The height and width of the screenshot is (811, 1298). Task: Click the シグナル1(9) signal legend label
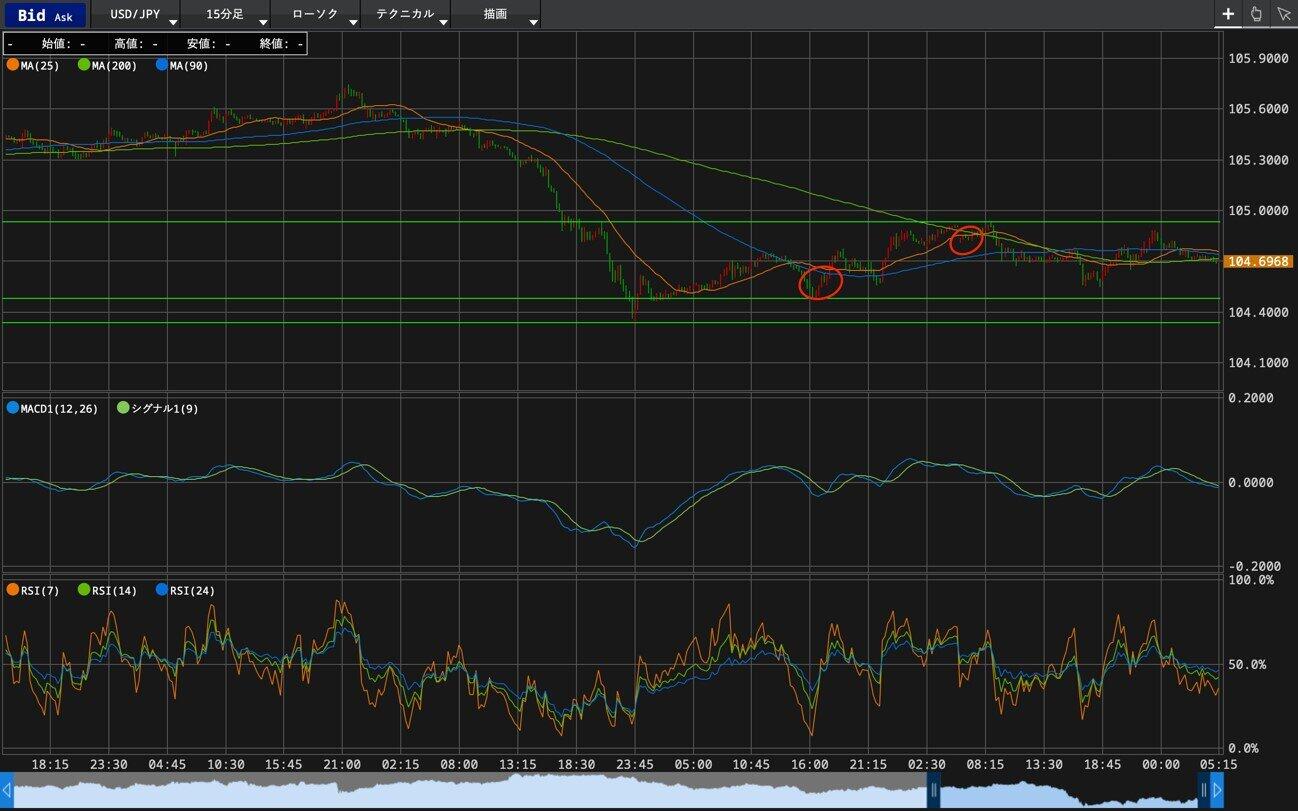[x=164, y=408]
